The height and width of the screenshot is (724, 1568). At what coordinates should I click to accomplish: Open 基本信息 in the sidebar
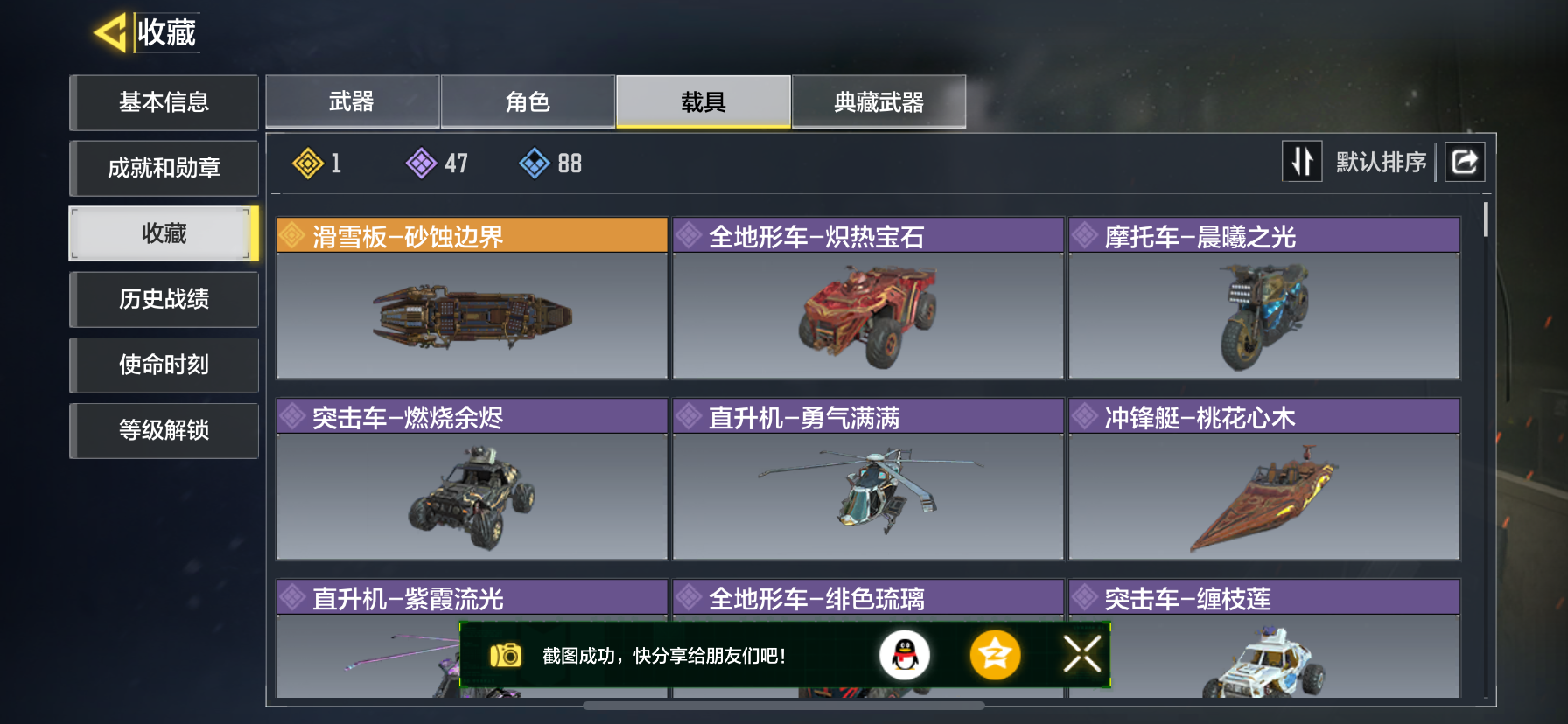[164, 102]
